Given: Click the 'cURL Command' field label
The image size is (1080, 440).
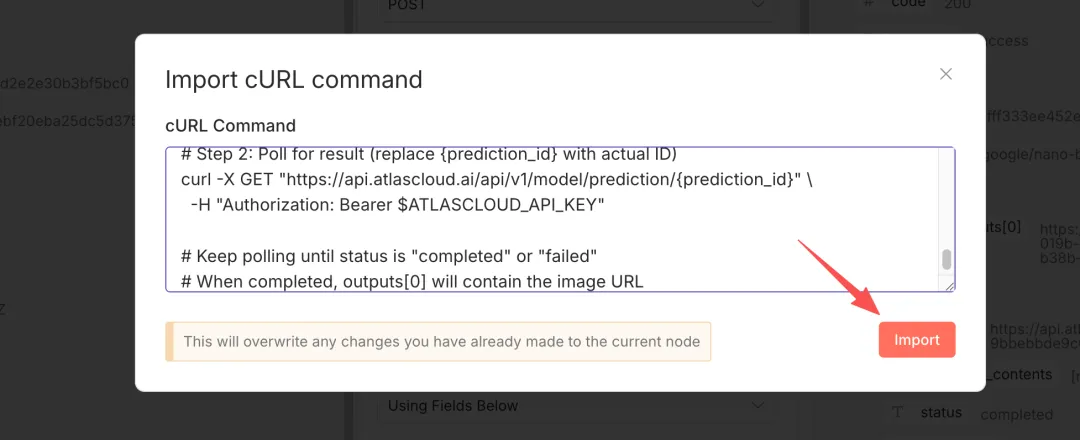Looking at the screenshot, I should point(230,126).
